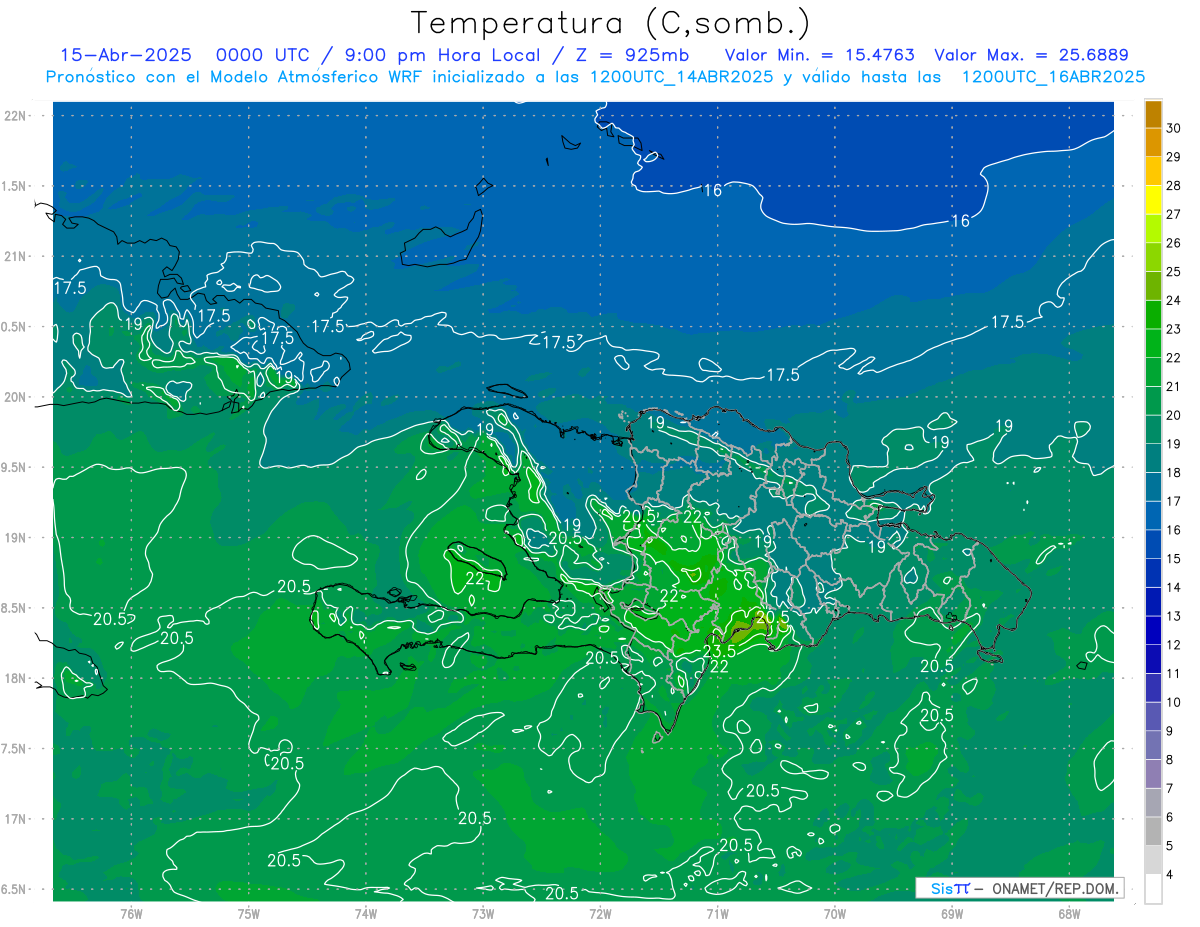Click the 69W longitude axis label
Viewport: 1200px width, 927px height.
click(x=952, y=913)
